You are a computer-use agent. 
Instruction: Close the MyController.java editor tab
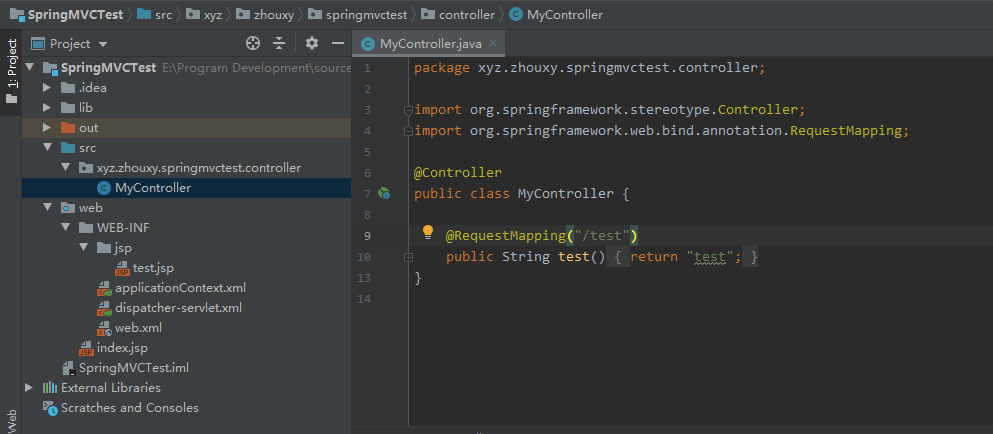tap(493, 44)
